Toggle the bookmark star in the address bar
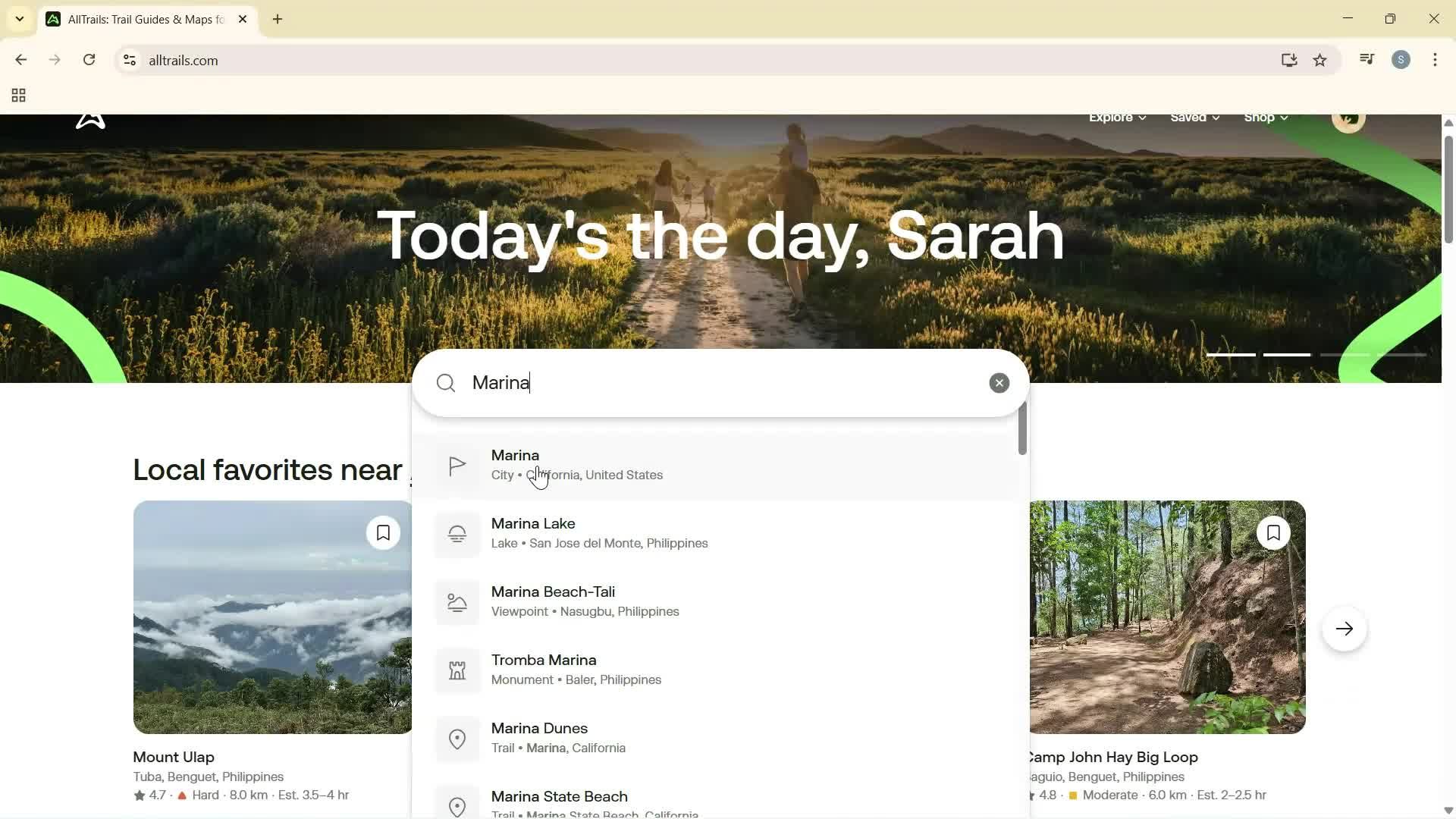Image resolution: width=1456 pixels, height=819 pixels. click(x=1319, y=60)
